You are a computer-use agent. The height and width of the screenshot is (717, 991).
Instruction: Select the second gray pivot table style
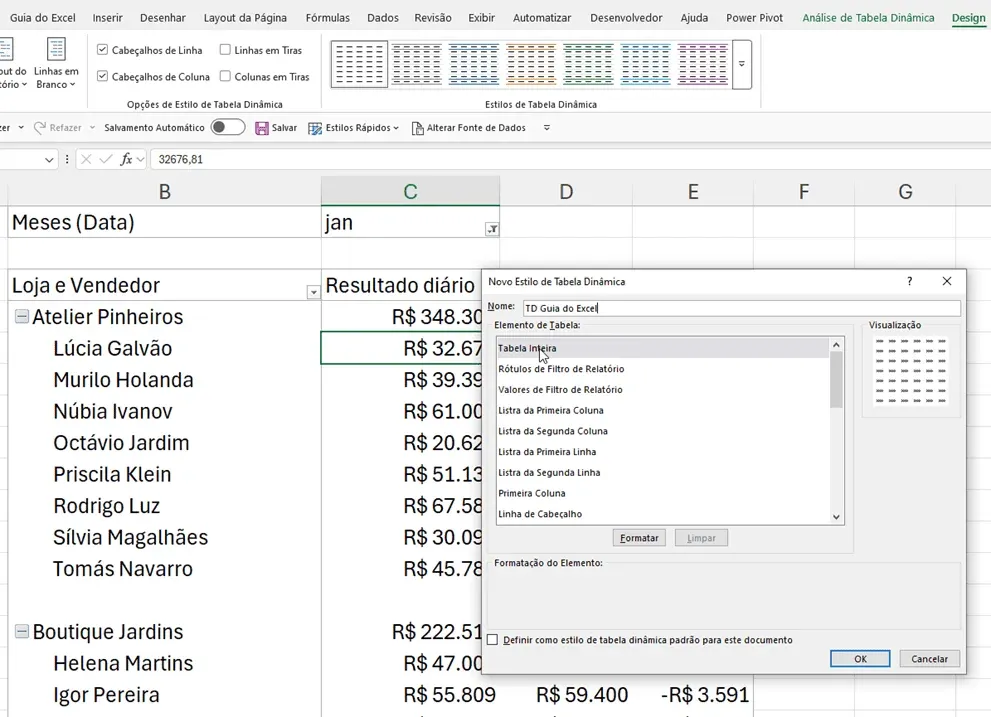(x=416, y=64)
